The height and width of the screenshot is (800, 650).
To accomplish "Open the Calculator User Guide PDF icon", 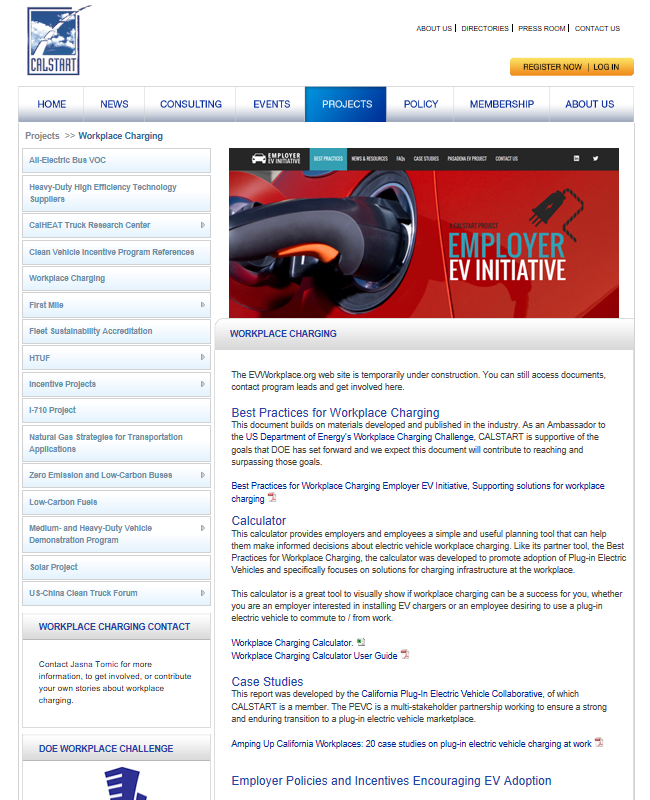I will tap(405, 655).
